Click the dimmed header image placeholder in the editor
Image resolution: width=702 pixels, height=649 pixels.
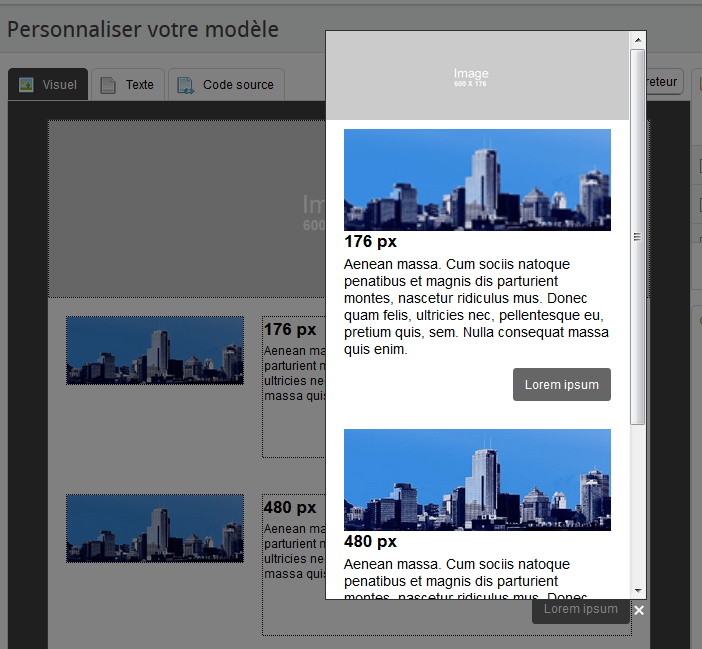186,208
